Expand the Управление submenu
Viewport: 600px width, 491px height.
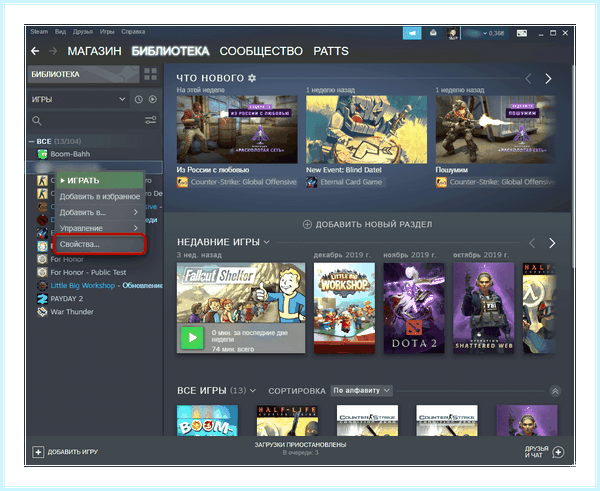point(100,228)
